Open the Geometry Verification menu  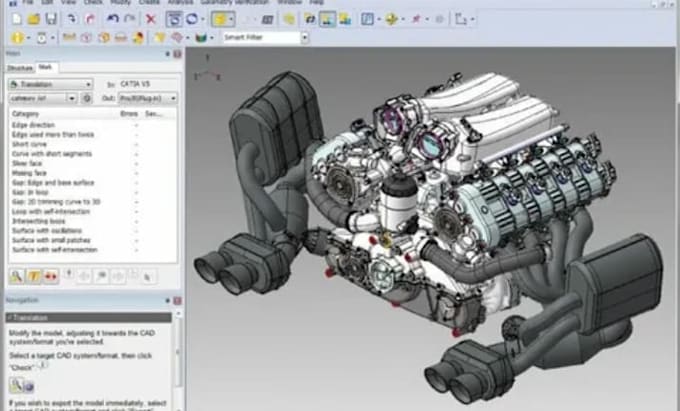pyautogui.click(x=235, y=2)
